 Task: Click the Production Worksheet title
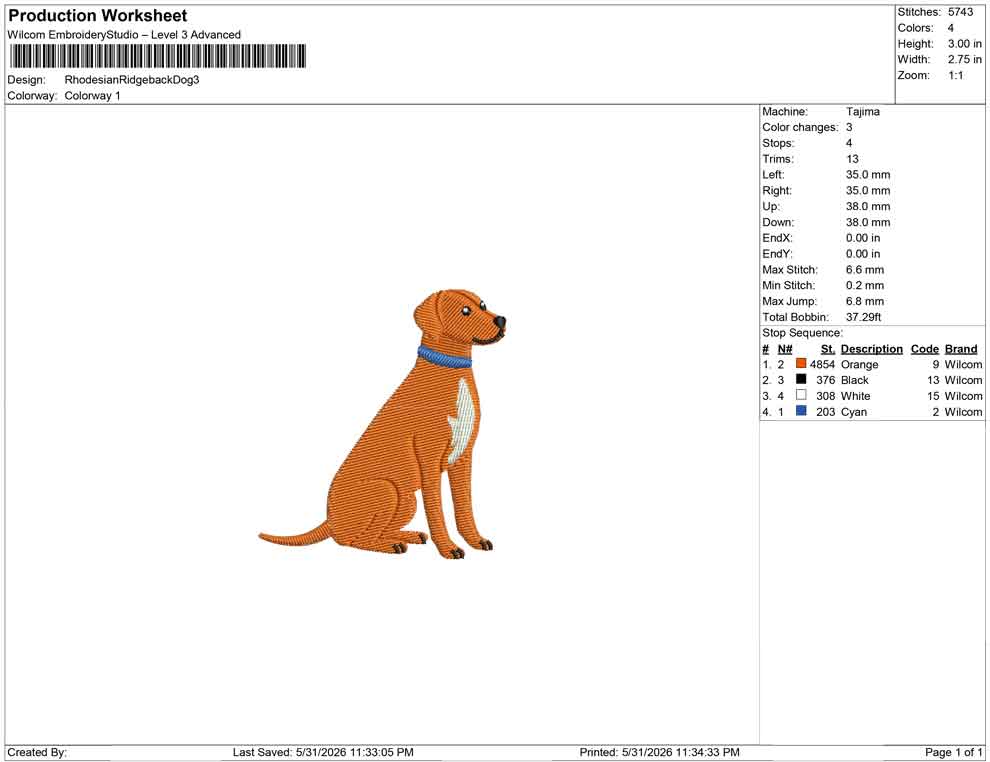pyautogui.click(x=98, y=16)
